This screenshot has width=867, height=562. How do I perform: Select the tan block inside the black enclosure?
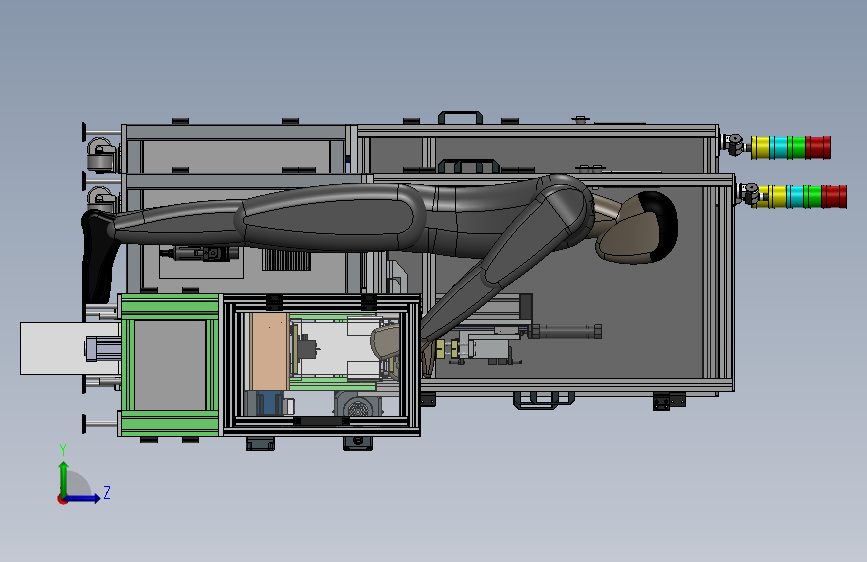click(269, 351)
